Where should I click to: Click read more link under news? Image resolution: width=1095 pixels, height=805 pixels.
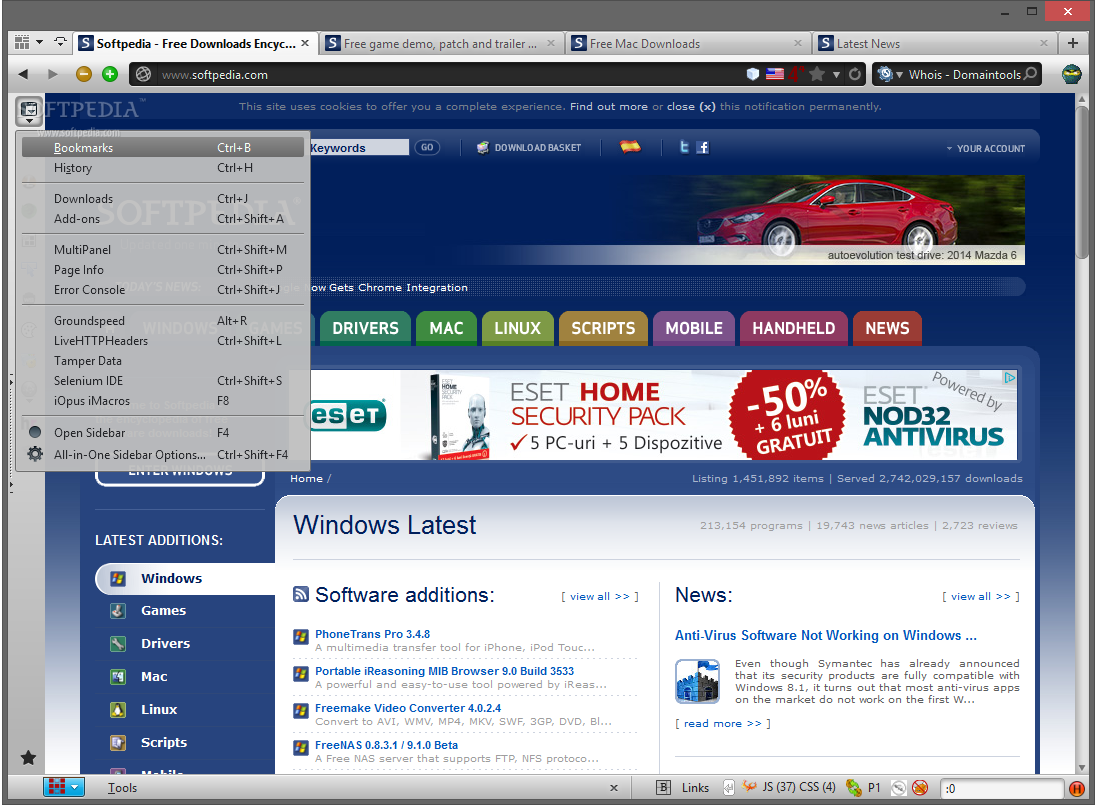[723, 723]
